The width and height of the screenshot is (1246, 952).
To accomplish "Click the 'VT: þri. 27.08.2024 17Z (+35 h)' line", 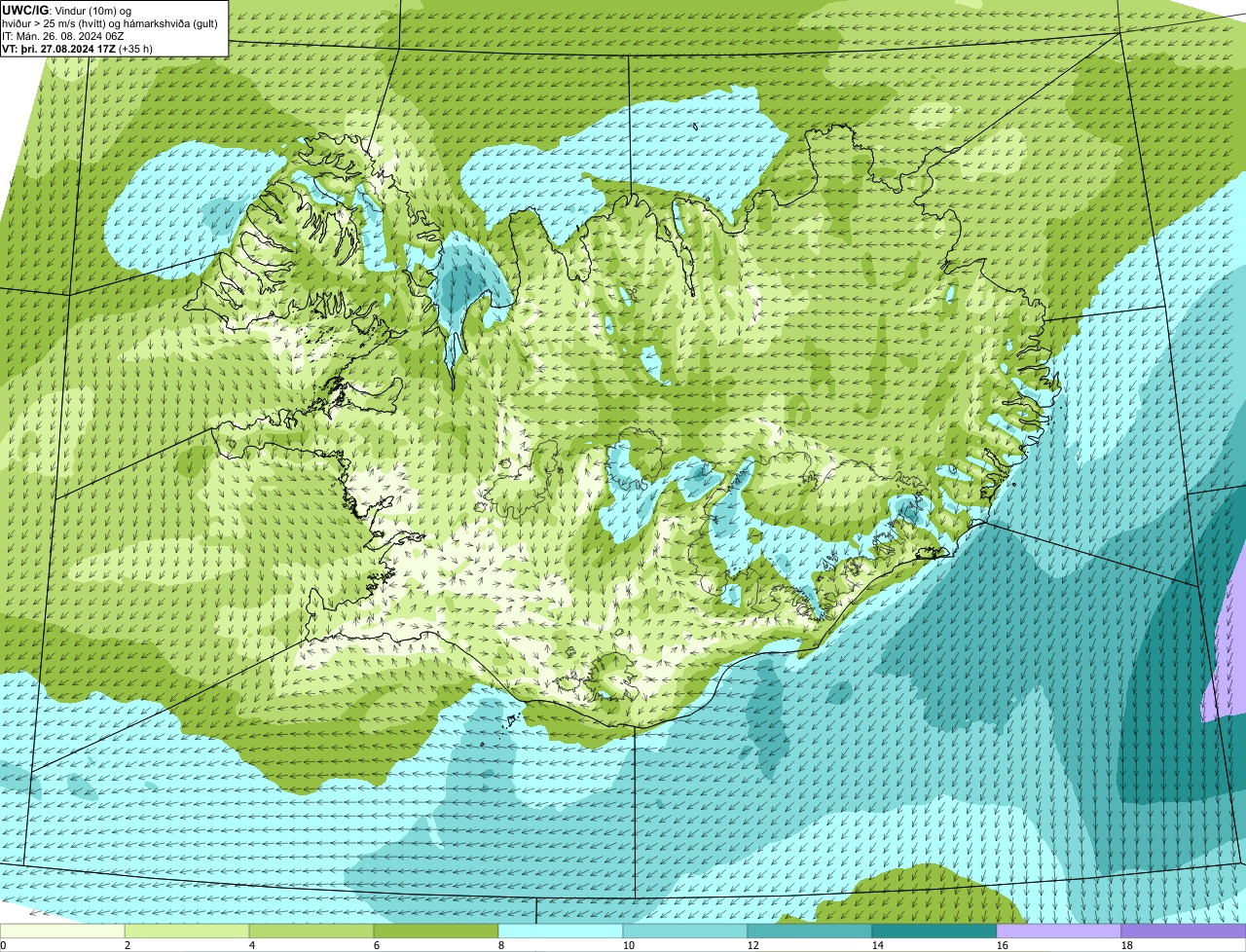I will (78, 48).
